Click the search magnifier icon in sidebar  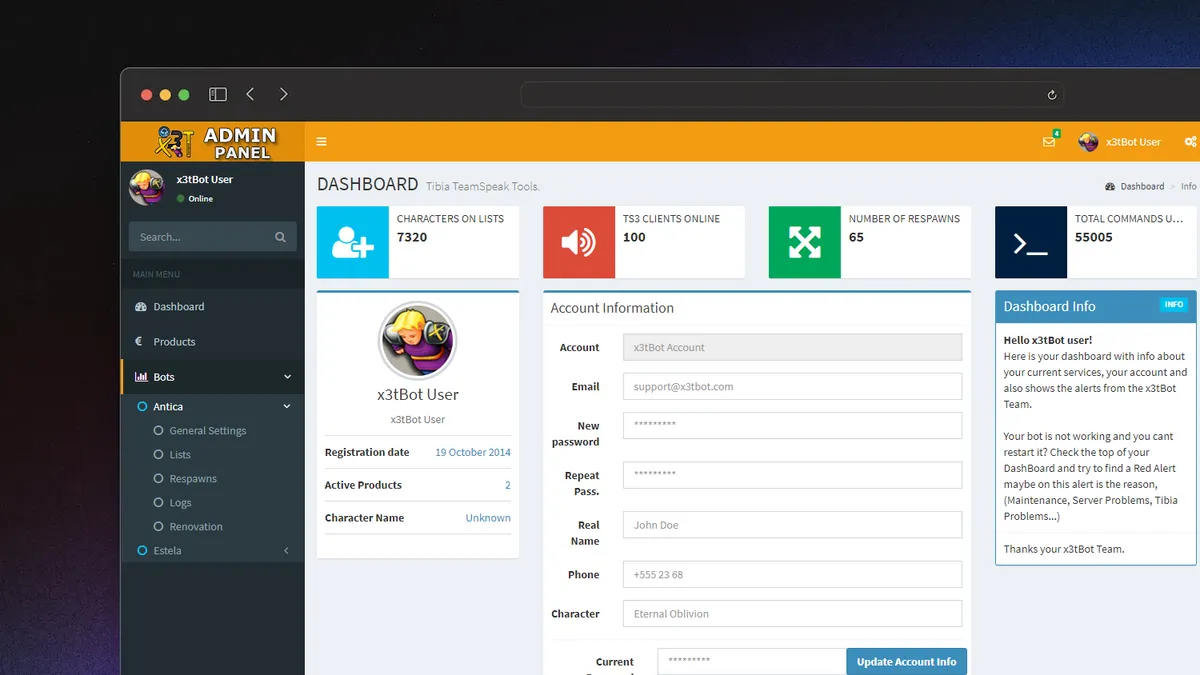tap(280, 237)
